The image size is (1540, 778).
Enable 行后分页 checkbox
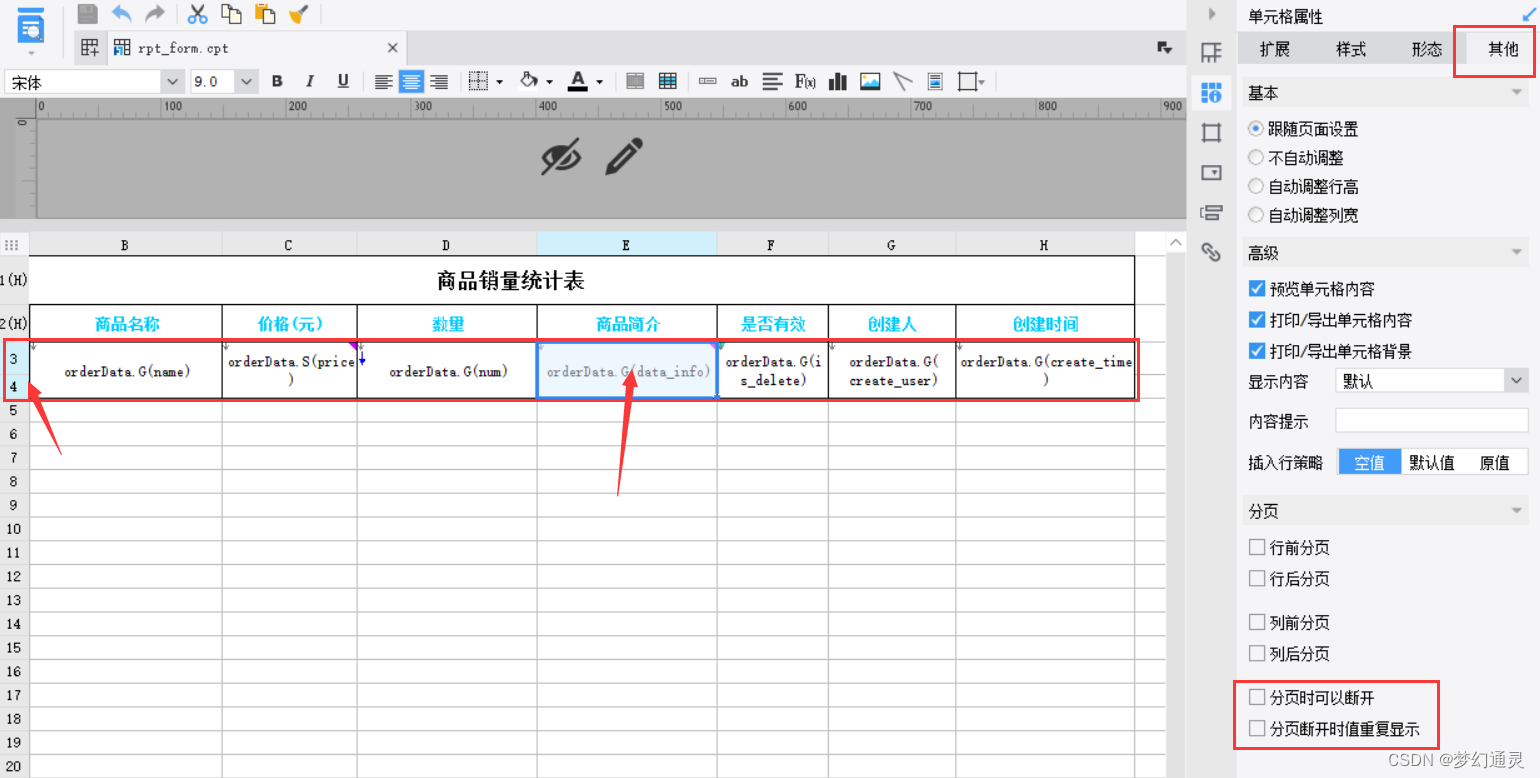tap(1257, 578)
